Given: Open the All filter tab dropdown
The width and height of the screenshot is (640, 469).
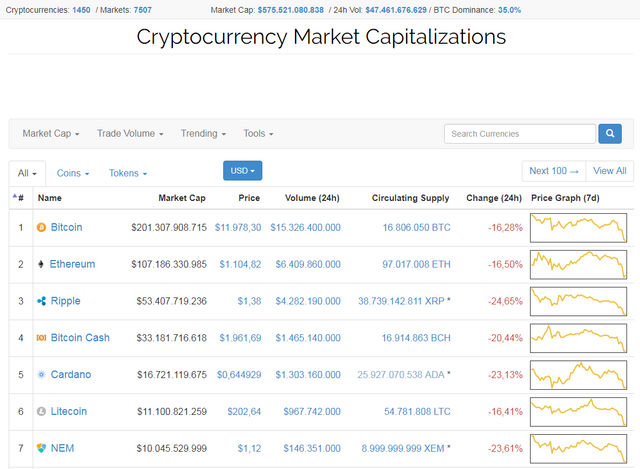Looking at the screenshot, I should 27,173.
